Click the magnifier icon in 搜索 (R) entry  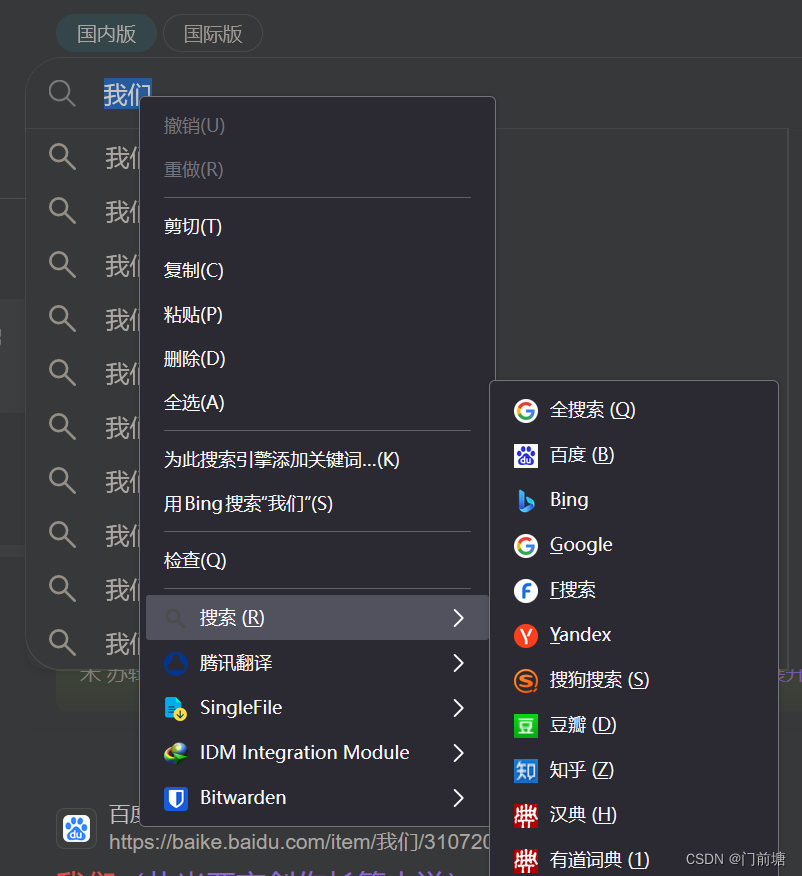(x=175, y=618)
